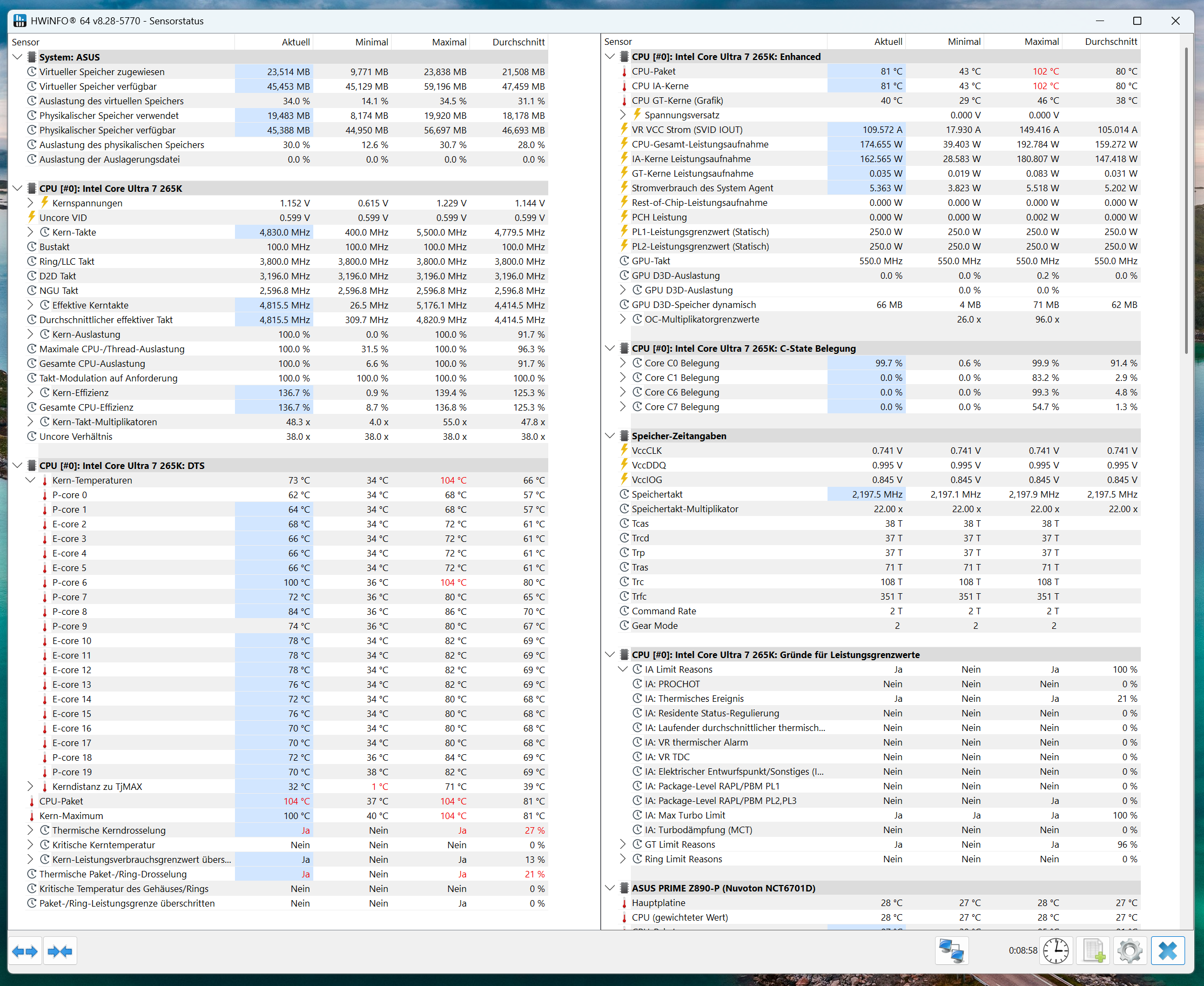Select the CPU-Paket temperature row
The image size is (1204, 986).
tap(63, 801)
